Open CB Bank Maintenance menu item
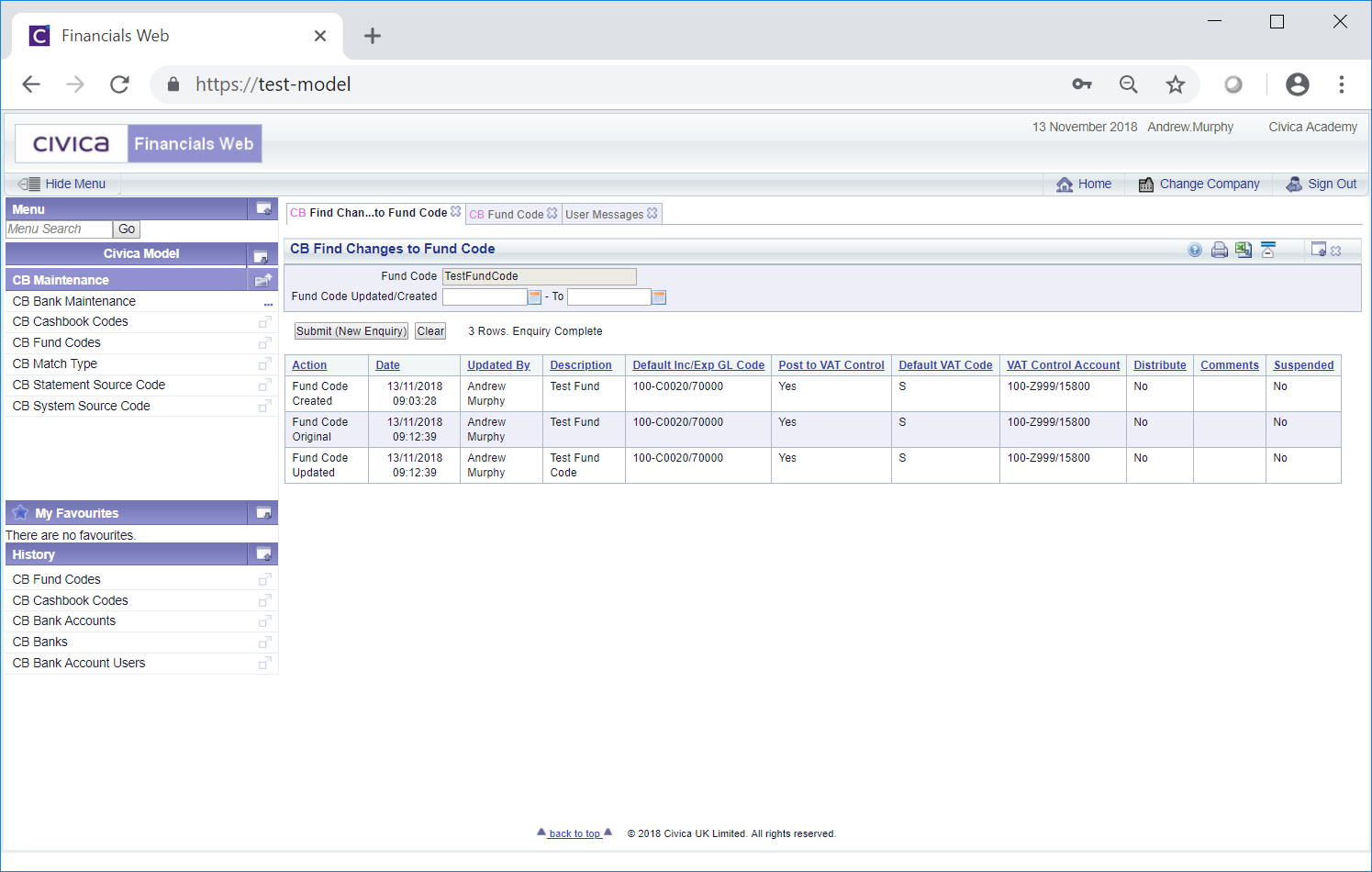The height and width of the screenshot is (872, 1372). click(x=74, y=301)
